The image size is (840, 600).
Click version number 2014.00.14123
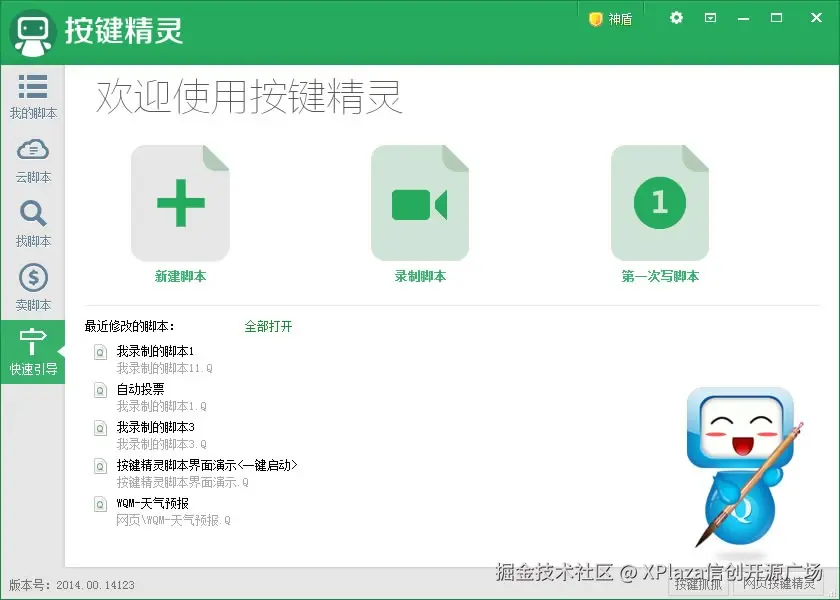coord(95,585)
